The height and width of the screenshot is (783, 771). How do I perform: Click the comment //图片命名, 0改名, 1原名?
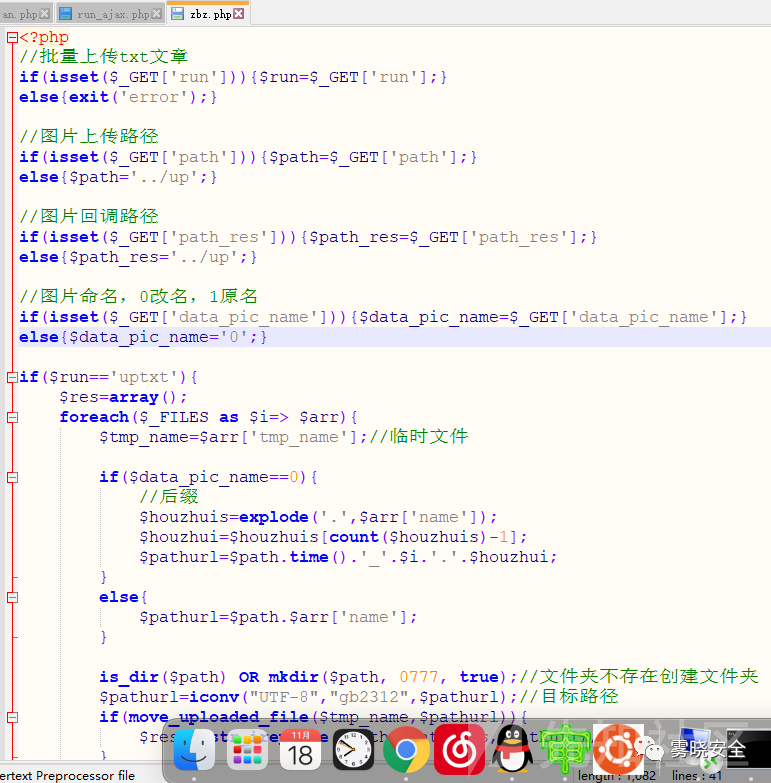tap(138, 296)
